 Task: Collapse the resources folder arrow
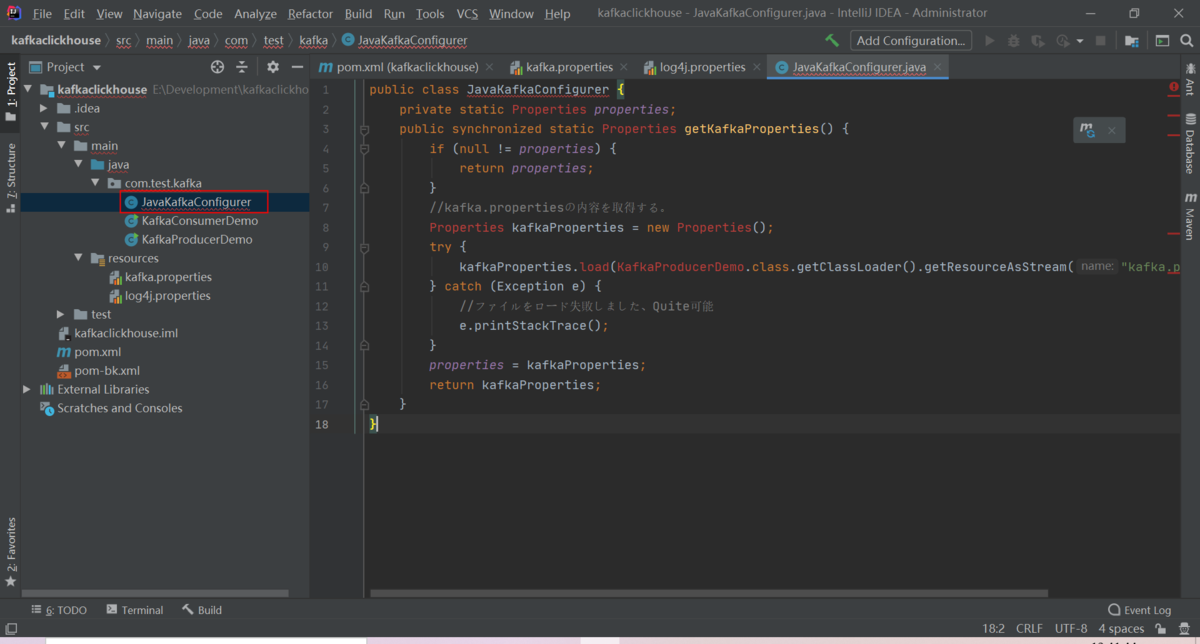78,258
